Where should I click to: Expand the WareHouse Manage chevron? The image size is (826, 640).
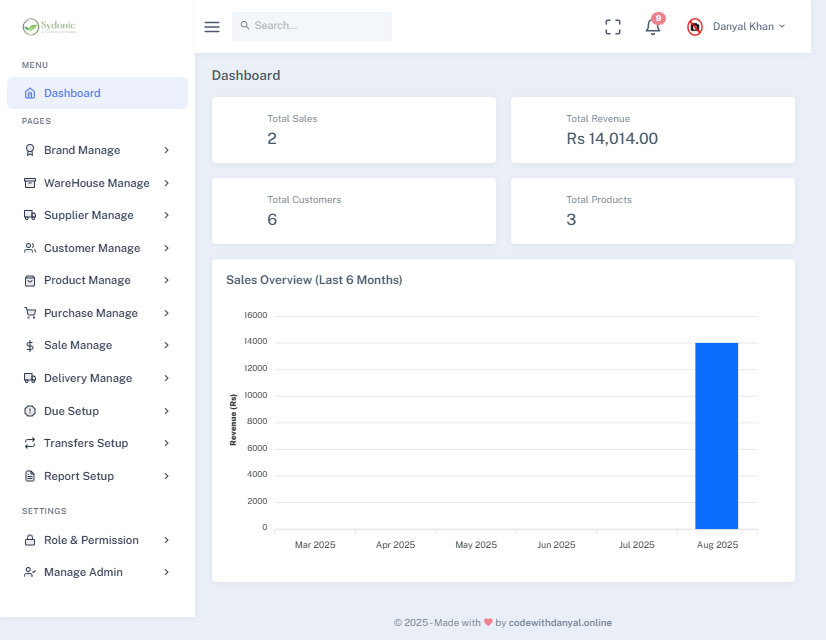166,183
